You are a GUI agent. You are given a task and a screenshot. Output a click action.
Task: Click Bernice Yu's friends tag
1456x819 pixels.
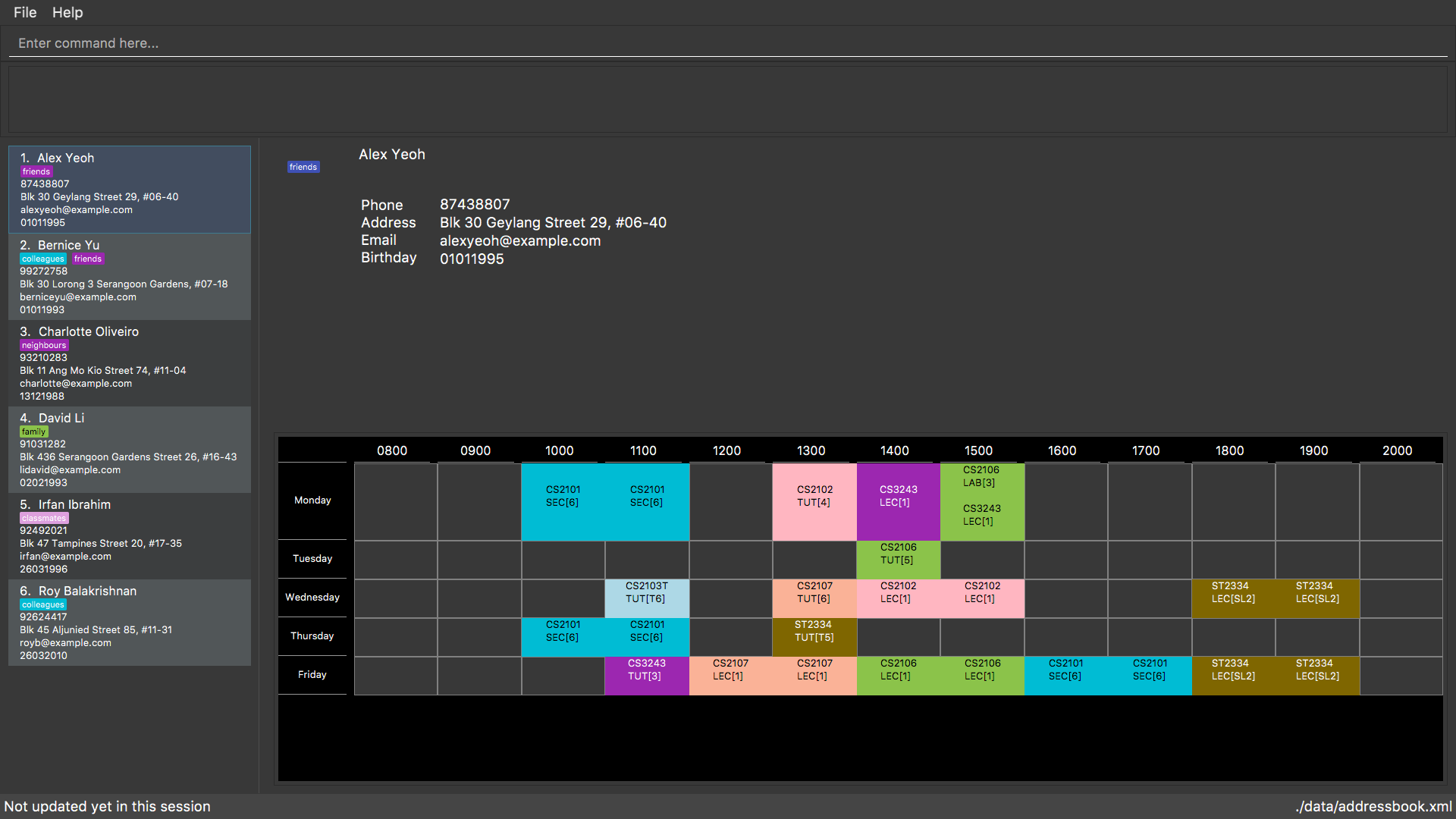(88, 259)
